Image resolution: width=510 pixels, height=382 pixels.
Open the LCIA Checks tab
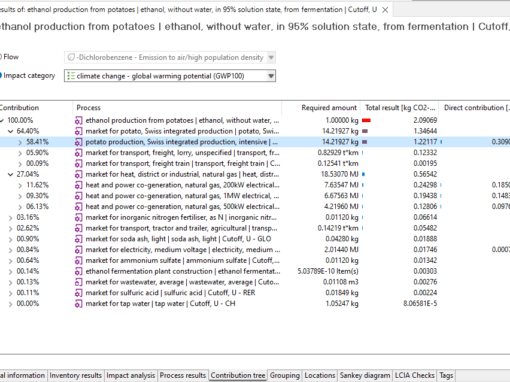coord(415,375)
